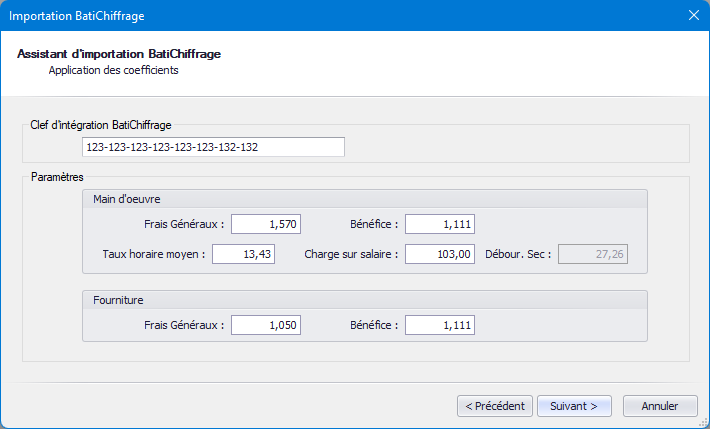Click the Clef d'intégration BatiChiffrage key field
The image size is (710, 429).
213,147
